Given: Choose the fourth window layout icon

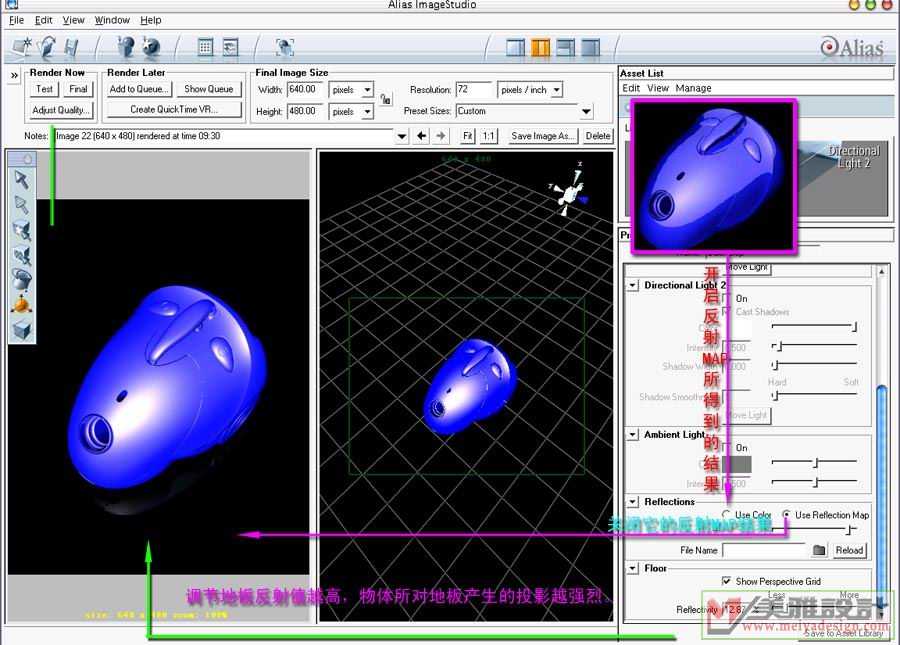Looking at the screenshot, I should pyautogui.click(x=591, y=47).
